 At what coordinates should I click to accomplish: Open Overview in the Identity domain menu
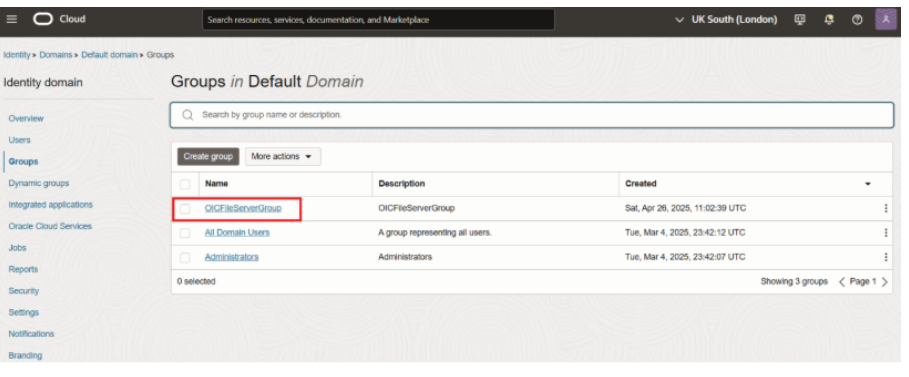point(26,118)
